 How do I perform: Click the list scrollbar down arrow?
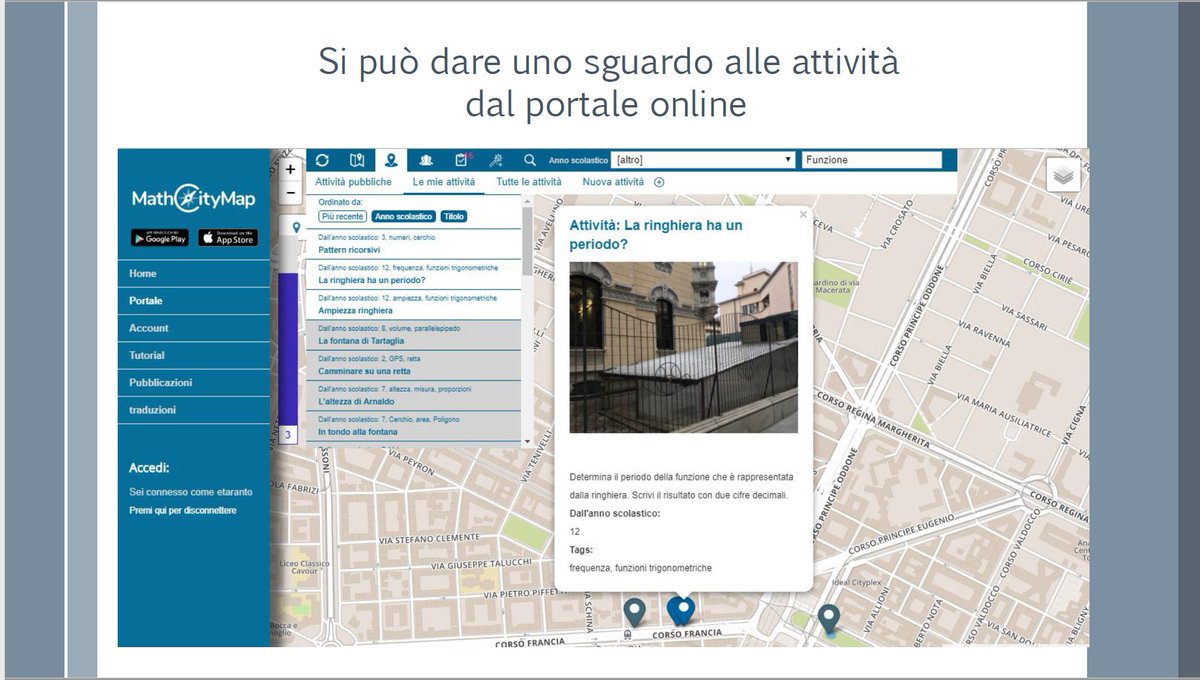coord(527,440)
